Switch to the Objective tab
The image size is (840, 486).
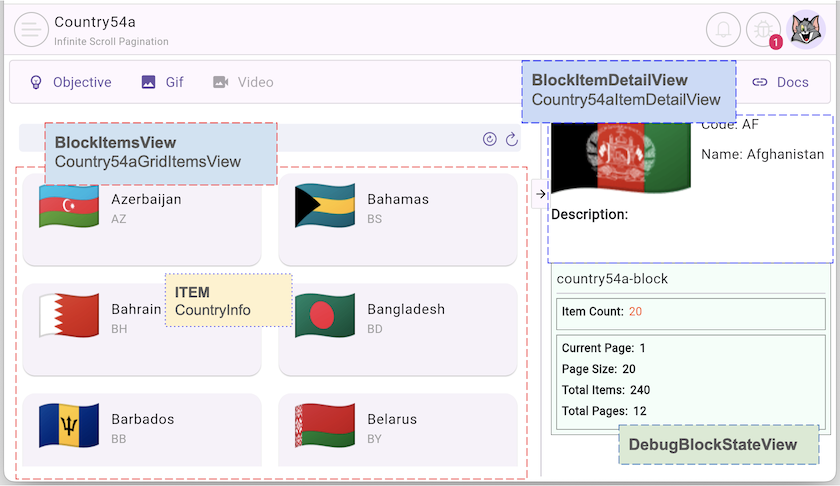pos(70,82)
